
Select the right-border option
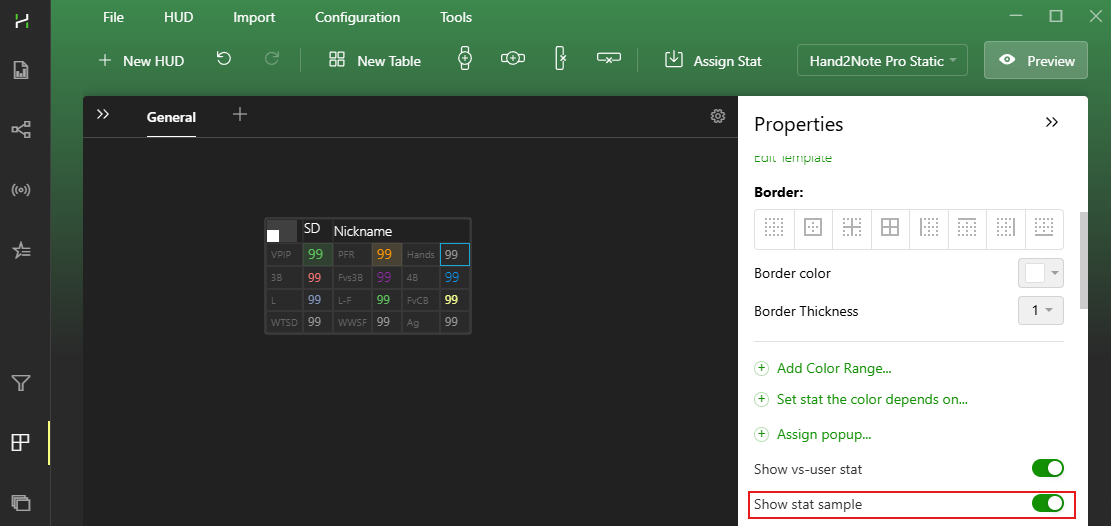tap(1006, 228)
